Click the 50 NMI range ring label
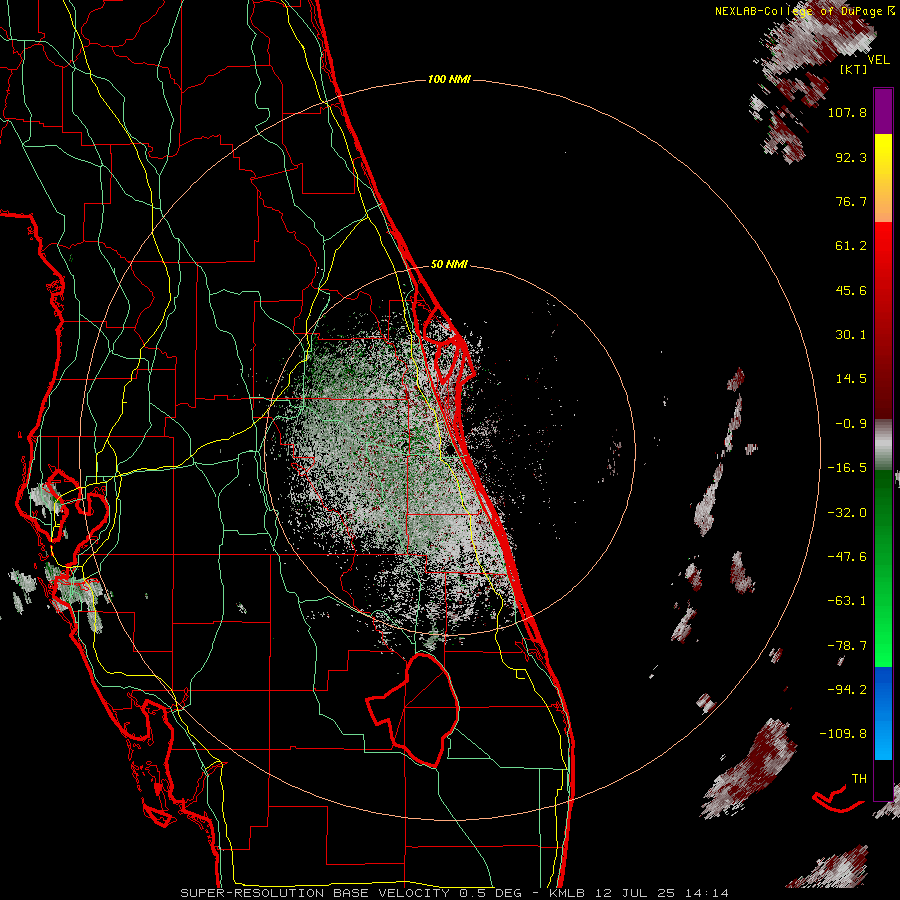Image resolution: width=900 pixels, height=900 pixels. [x=449, y=265]
